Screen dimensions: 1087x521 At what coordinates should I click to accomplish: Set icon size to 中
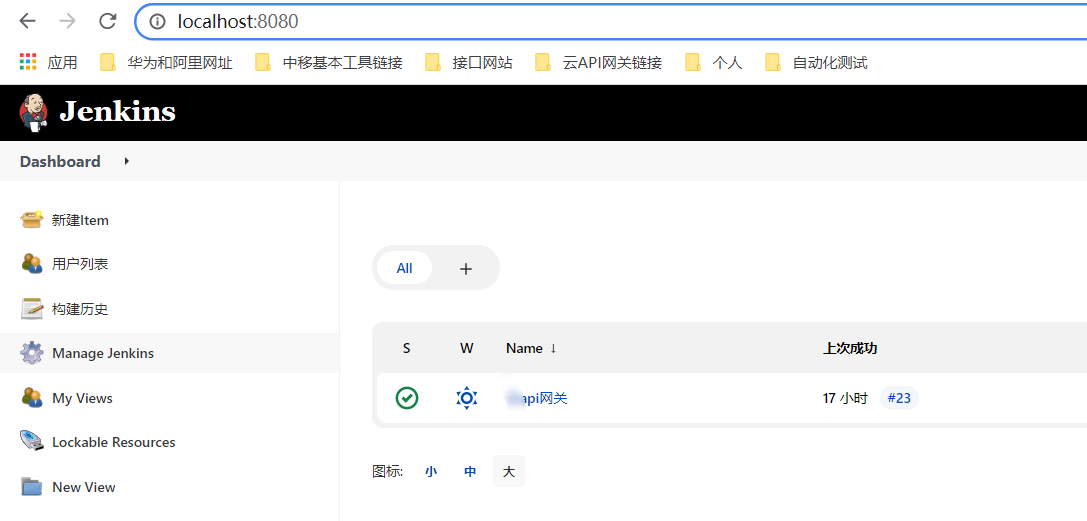click(470, 472)
